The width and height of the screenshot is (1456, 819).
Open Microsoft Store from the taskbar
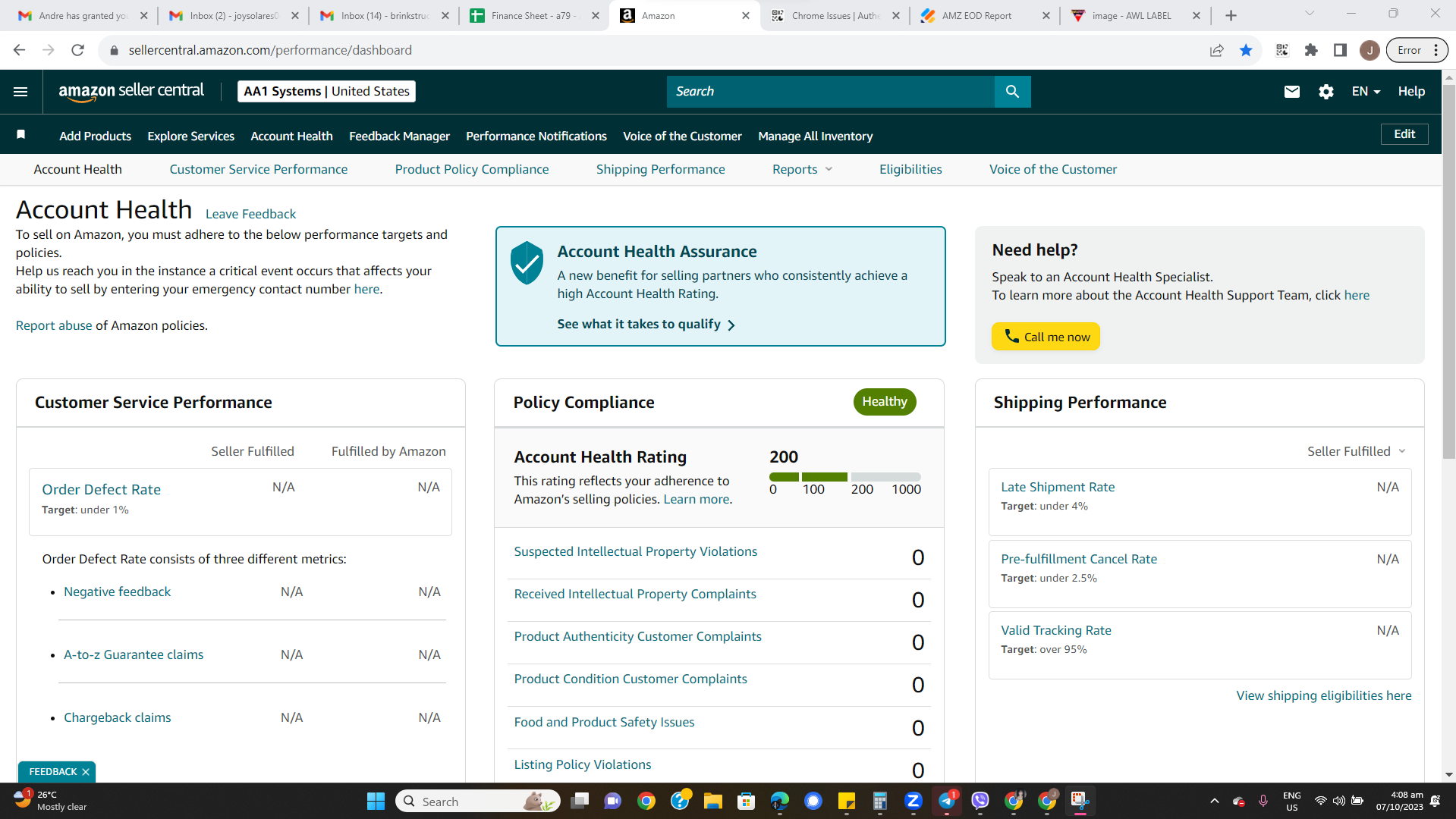(x=746, y=802)
